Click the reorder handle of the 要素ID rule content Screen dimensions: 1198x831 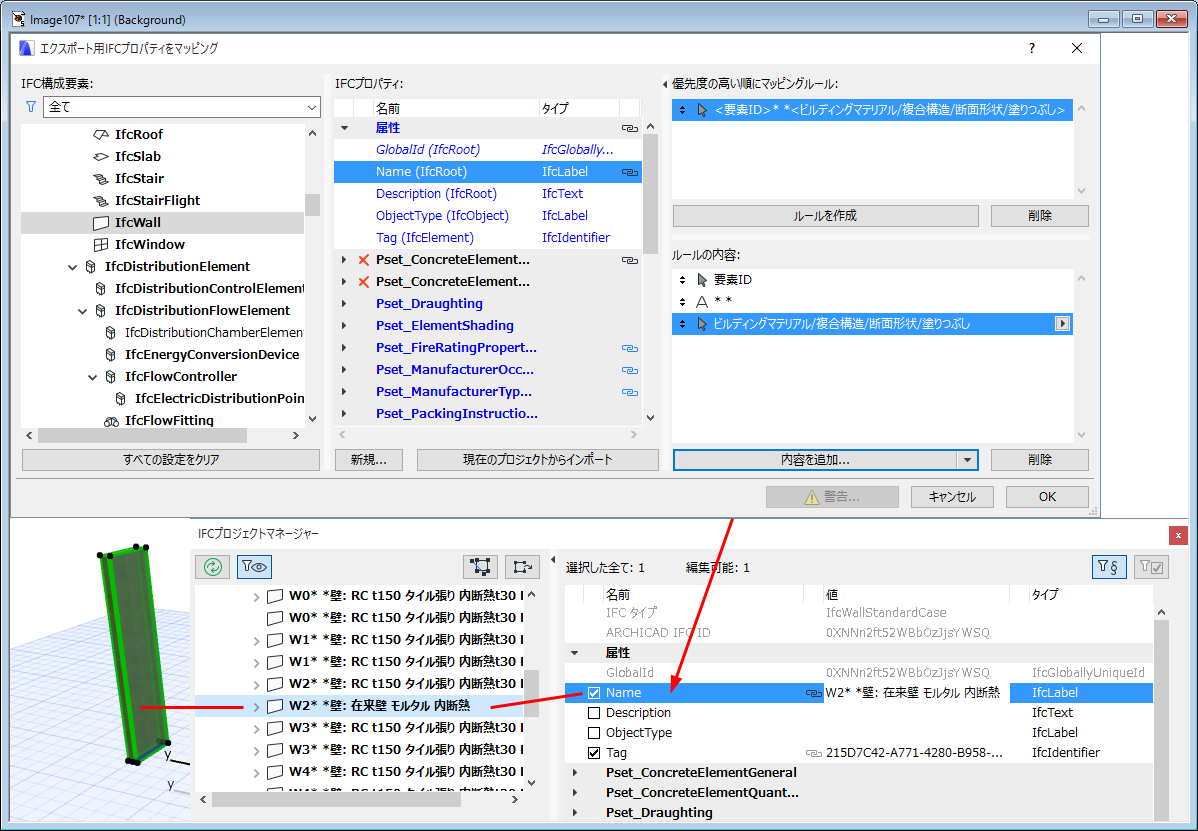682,280
